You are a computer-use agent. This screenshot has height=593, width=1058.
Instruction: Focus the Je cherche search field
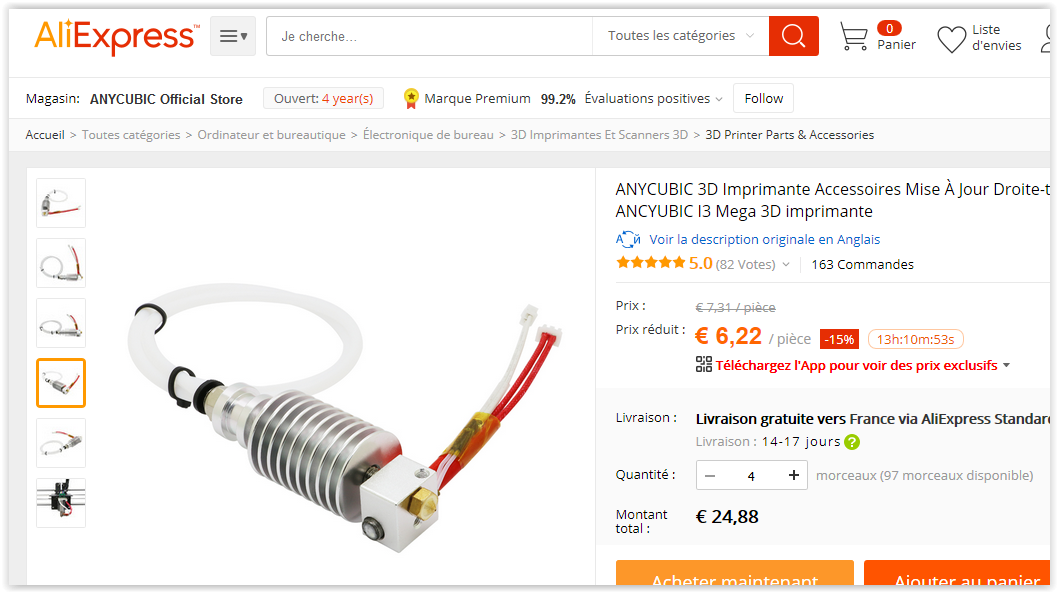pyautogui.click(x=429, y=36)
